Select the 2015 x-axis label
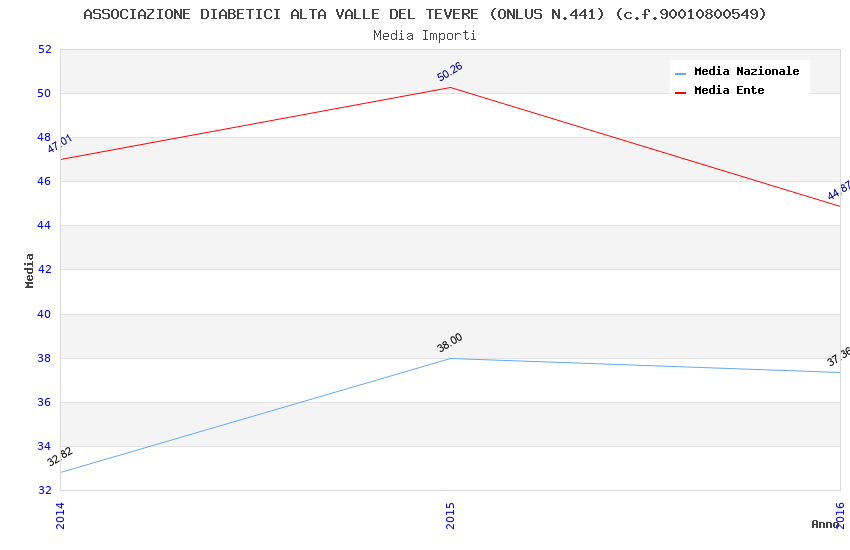 click(450, 515)
